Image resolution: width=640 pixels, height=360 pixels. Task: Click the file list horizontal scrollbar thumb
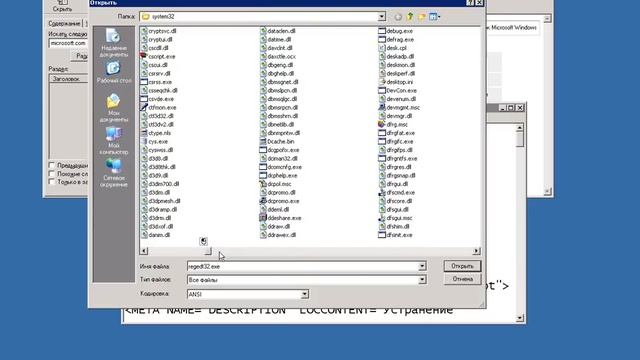click(208, 251)
